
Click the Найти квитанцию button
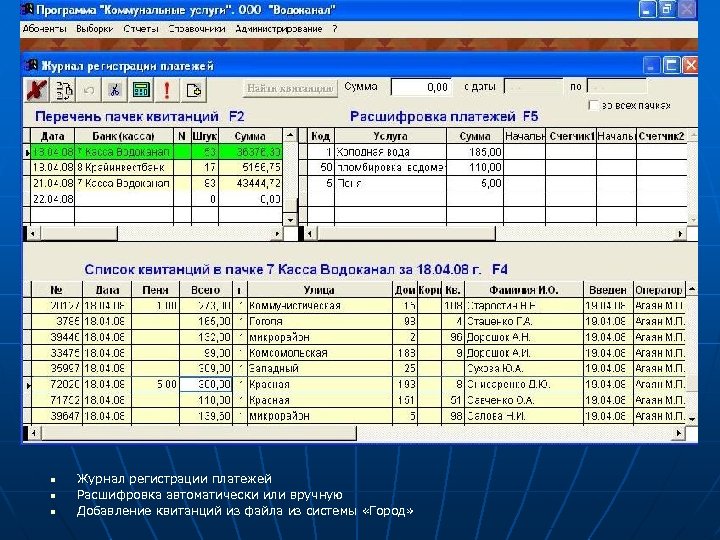pos(290,89)
